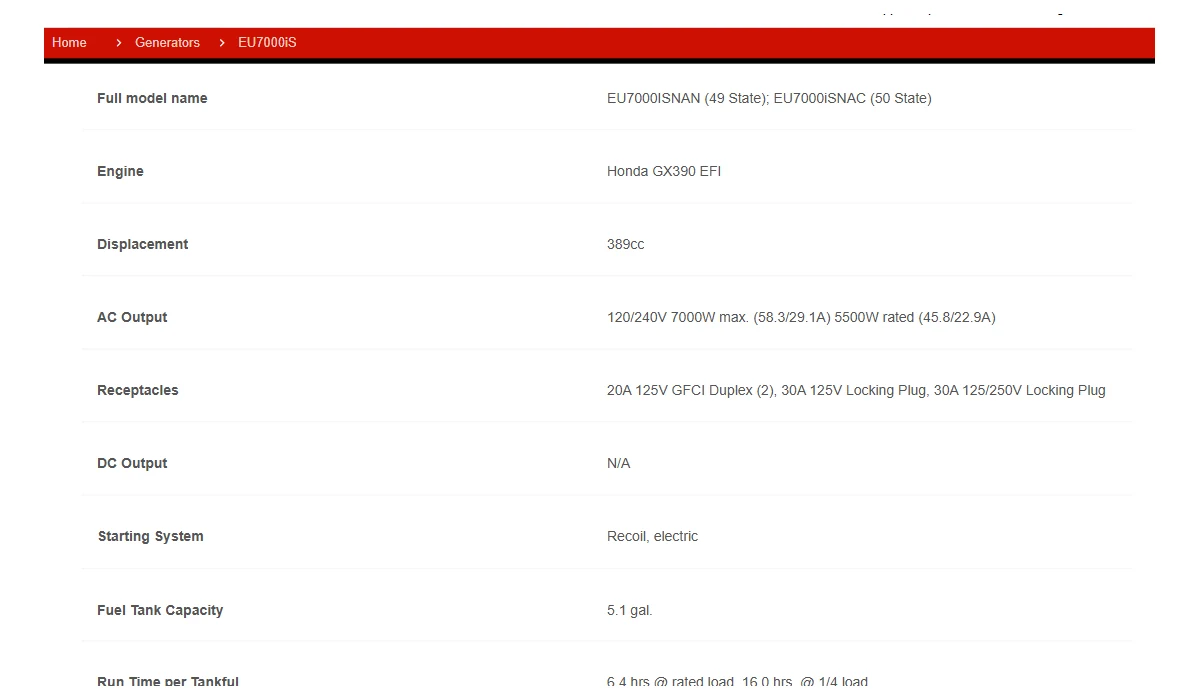
Task: Click the "EU7000ISNAN (49 State)" model value
Action: point(686,98)
